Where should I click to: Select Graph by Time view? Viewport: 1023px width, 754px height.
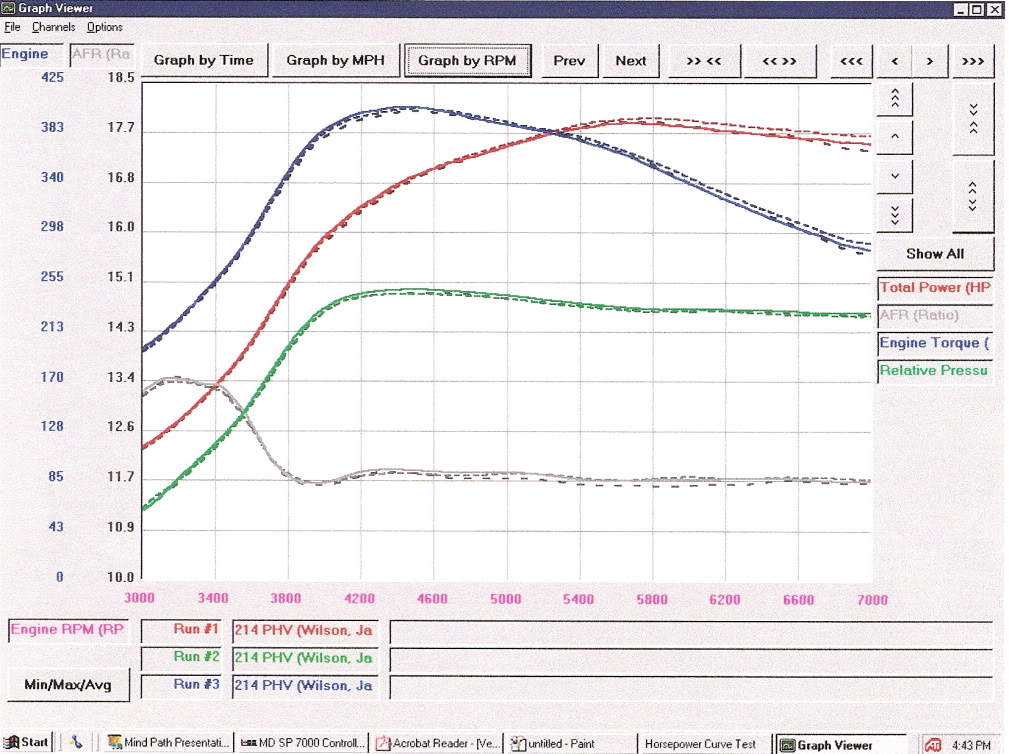204,61
